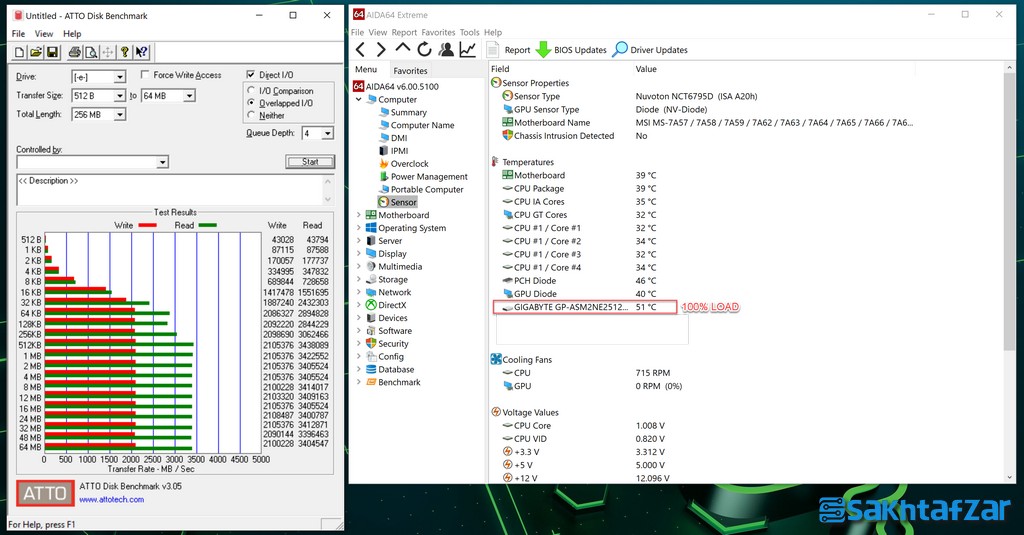The image size is (1024, 535).
Task: Click the Report page icon in AIDA64
Action: (493, 50)
